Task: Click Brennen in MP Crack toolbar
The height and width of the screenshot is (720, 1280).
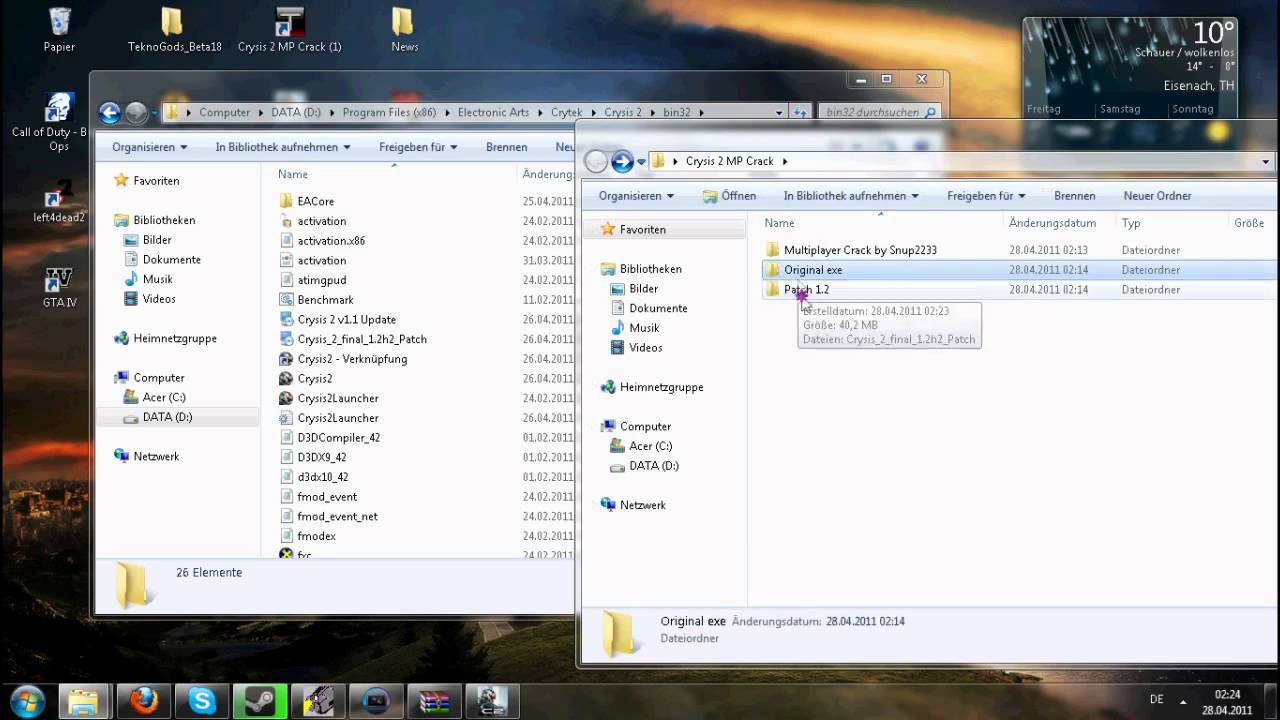Action: [x=1074, y=196]
